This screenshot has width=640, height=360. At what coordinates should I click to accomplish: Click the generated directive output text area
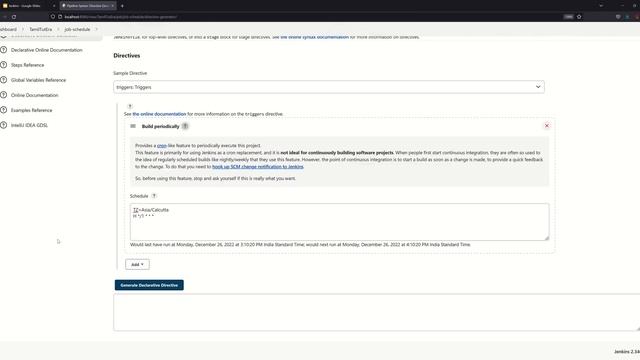[x=376, y=312]
